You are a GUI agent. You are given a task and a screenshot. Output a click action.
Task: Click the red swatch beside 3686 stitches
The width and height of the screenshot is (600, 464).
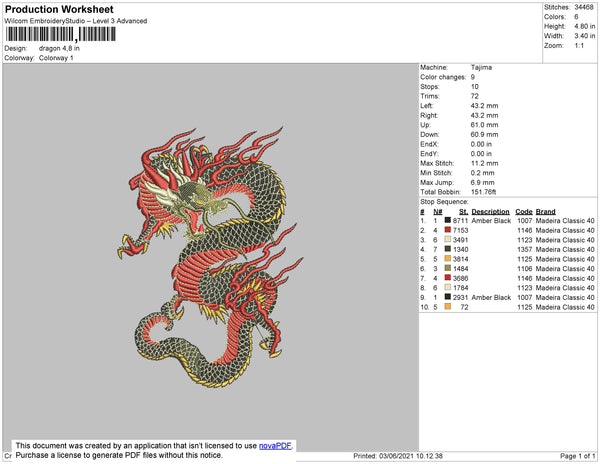coord(447,278)
